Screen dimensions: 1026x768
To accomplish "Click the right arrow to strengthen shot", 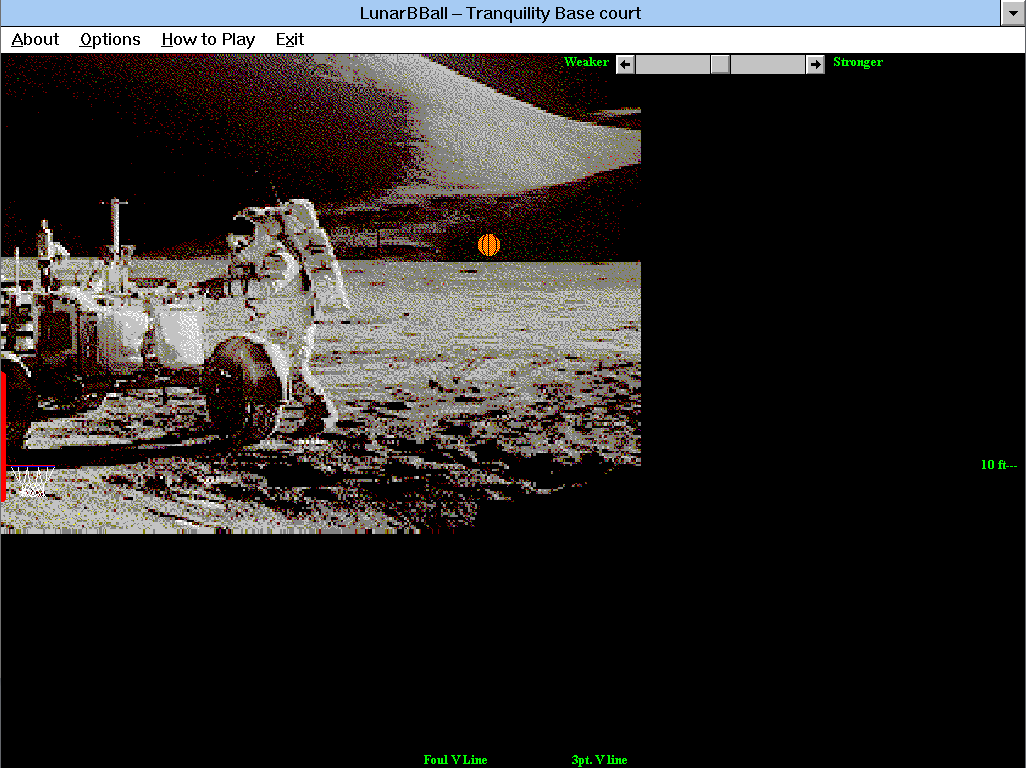I will 815,64.
